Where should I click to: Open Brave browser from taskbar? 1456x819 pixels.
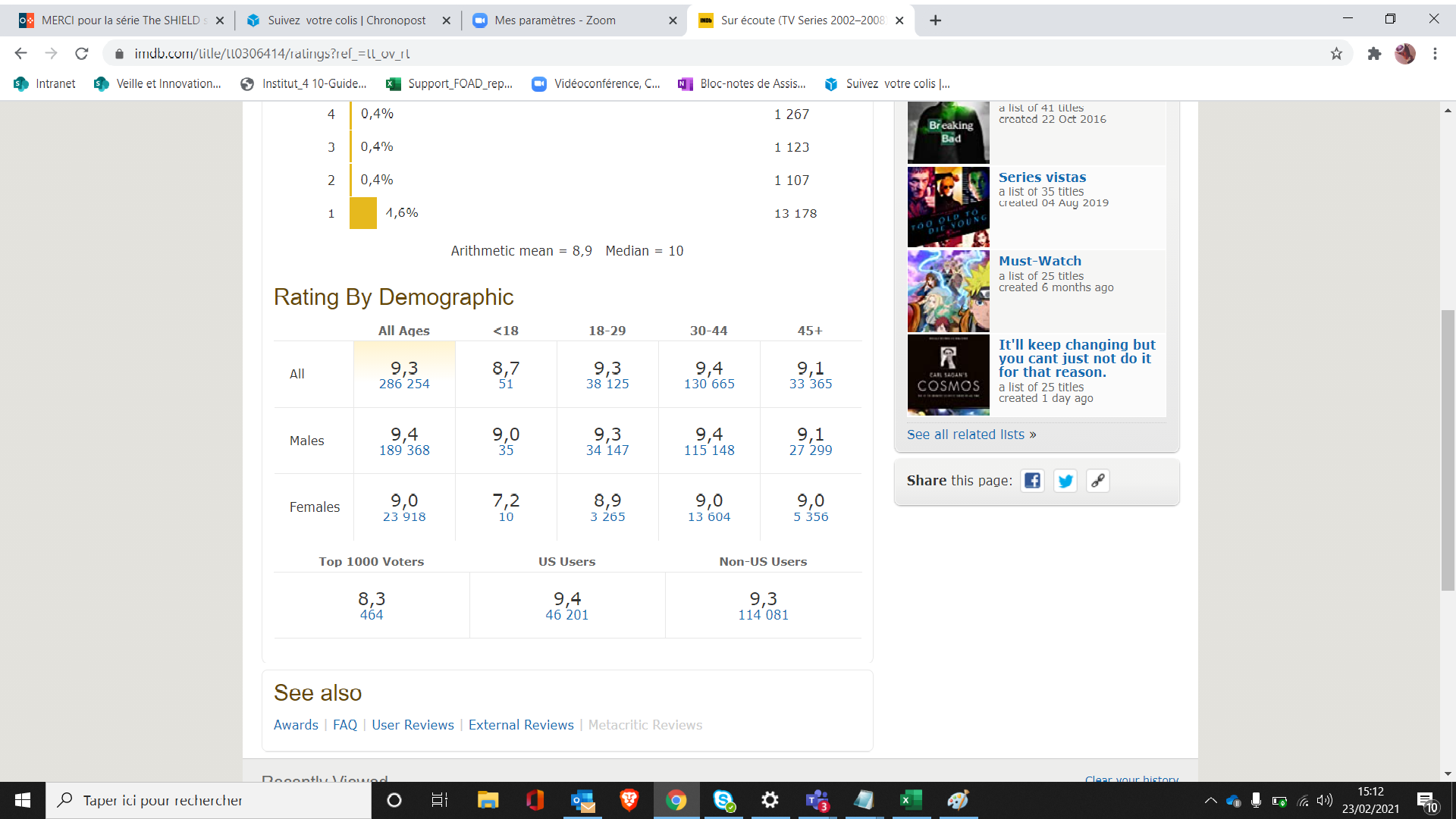[629, 800]
